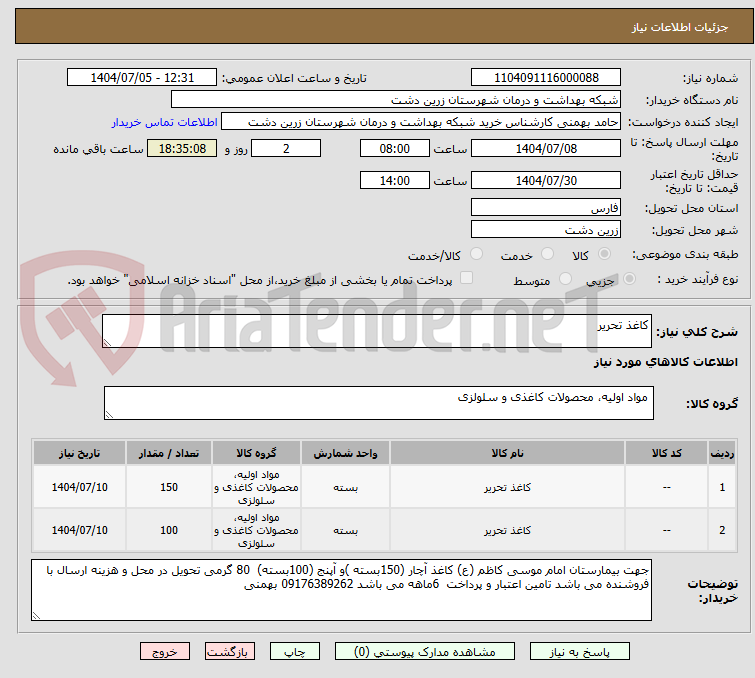This screenshot has width=755, height=678.
Task: Click the request creator field
Action: tap(421, 122)
